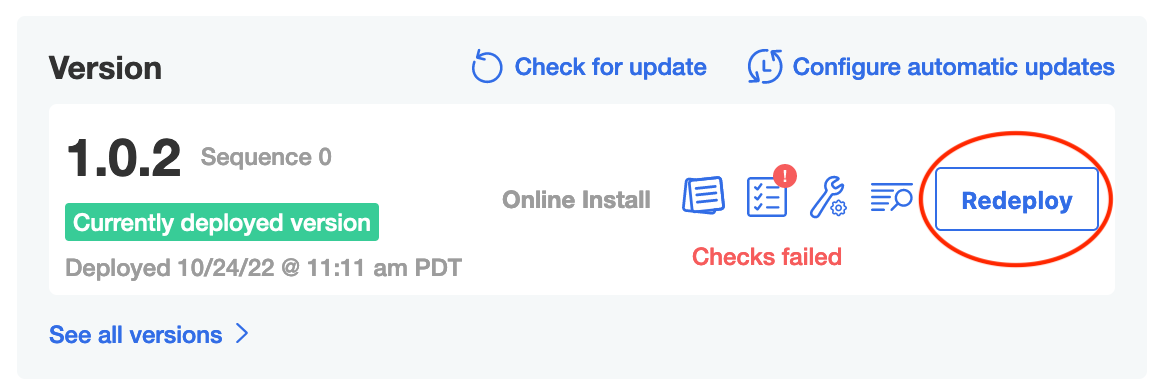This screenshot has height=384, width=1158.
Task: Open config using wrench and gear icon
Action: [x=829, y=197]
